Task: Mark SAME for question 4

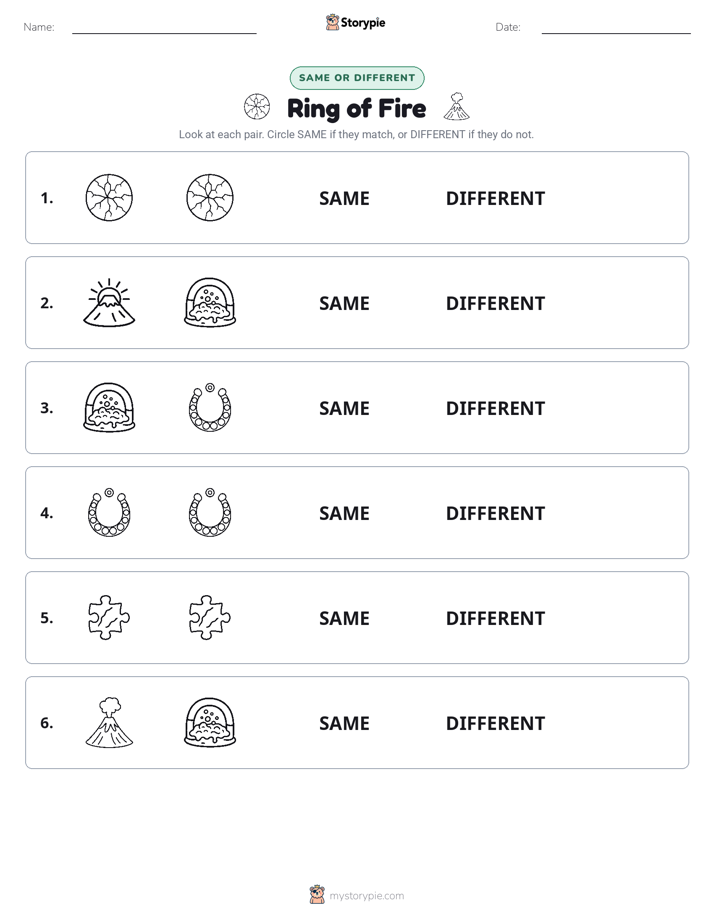Action: click(344, 513)
